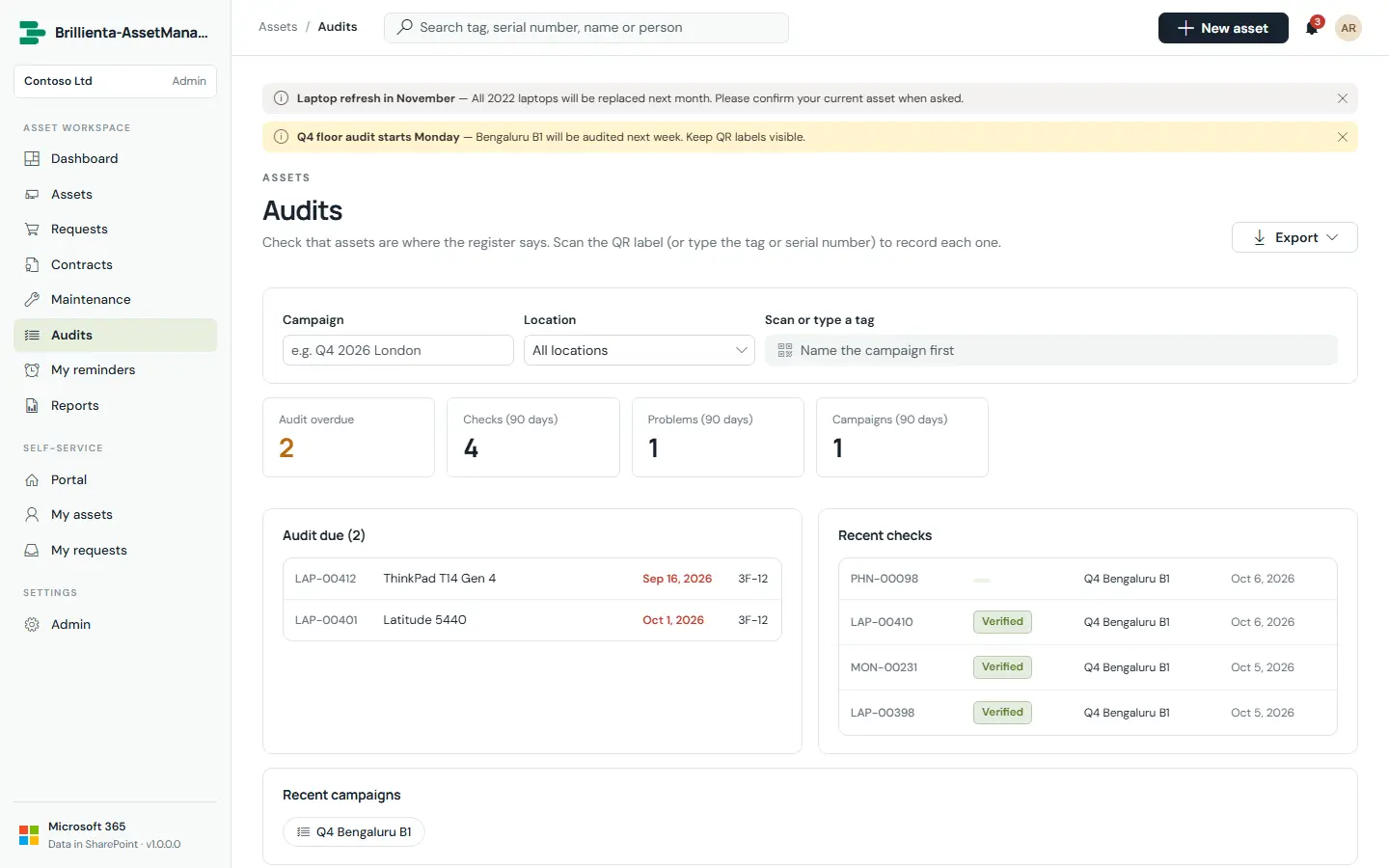The width and height of the screenshot is (1389, 868).
Task: Click the My assets person icon
Action: click(x=32, y=515)
